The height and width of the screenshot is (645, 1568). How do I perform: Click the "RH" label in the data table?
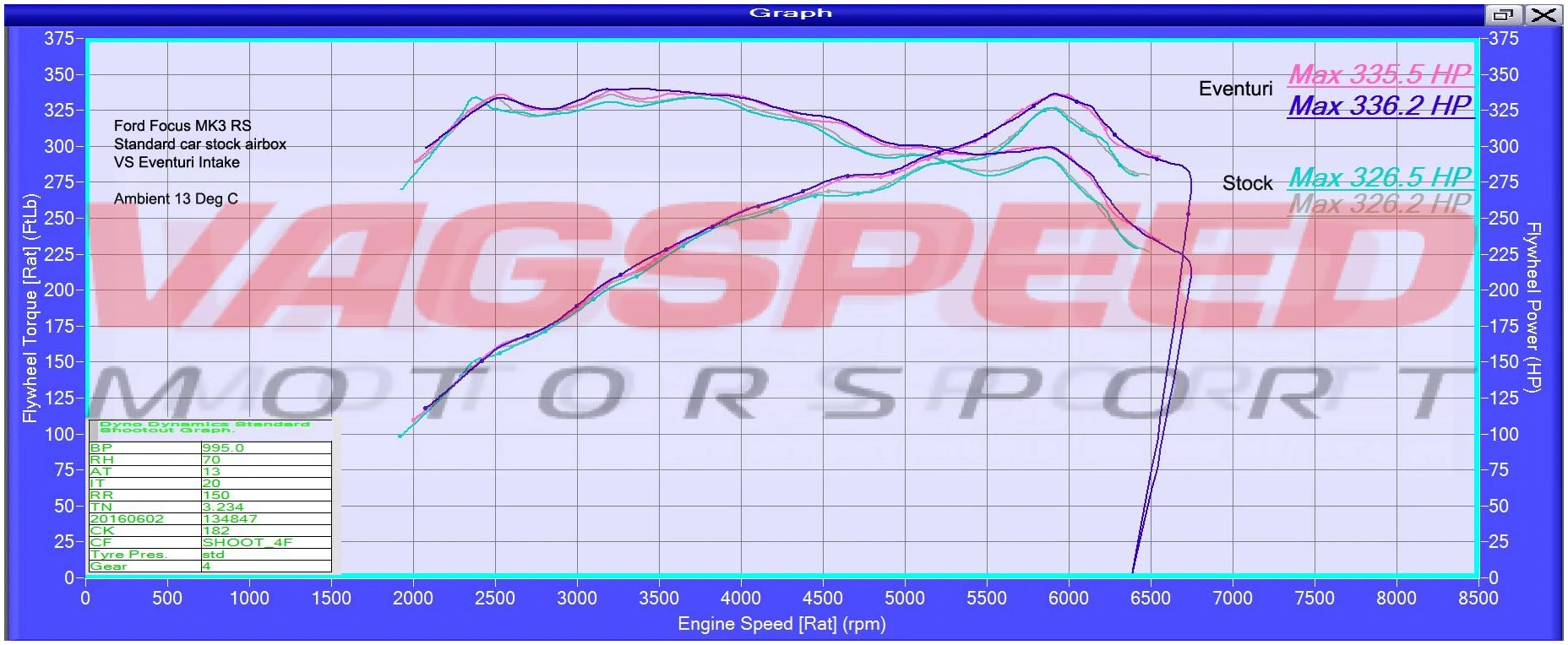(101, 460)
